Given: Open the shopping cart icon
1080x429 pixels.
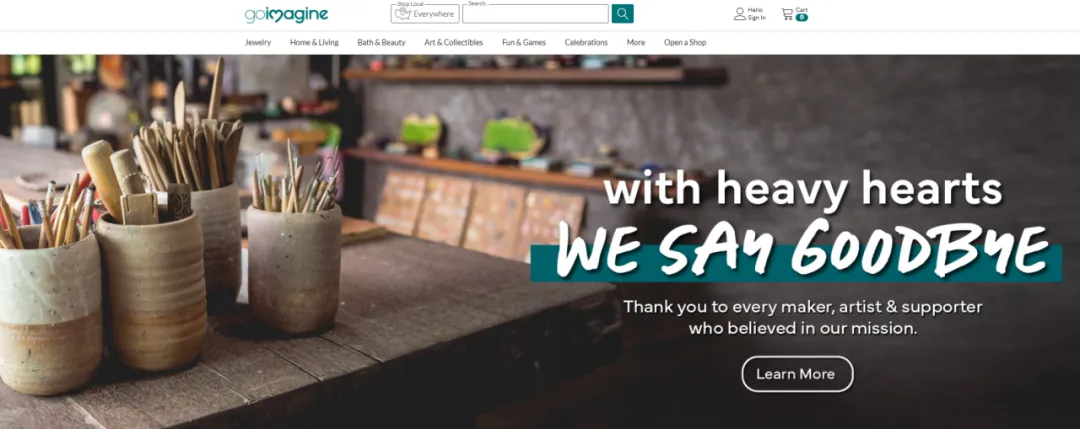Looking at the screenshot, I should pyautogui.click(x=787, y=14).
